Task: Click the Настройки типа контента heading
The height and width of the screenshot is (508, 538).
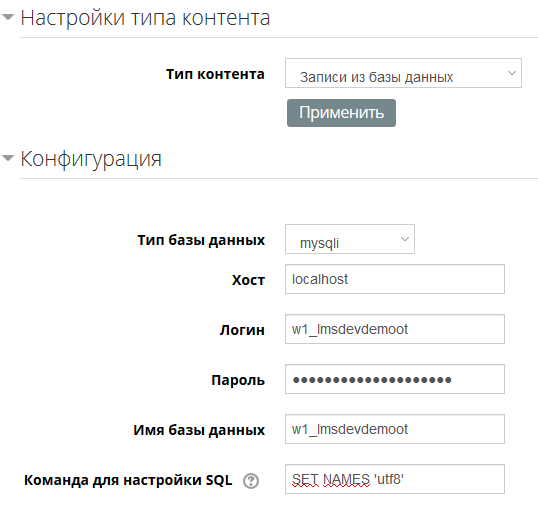Action: [145, 18]
